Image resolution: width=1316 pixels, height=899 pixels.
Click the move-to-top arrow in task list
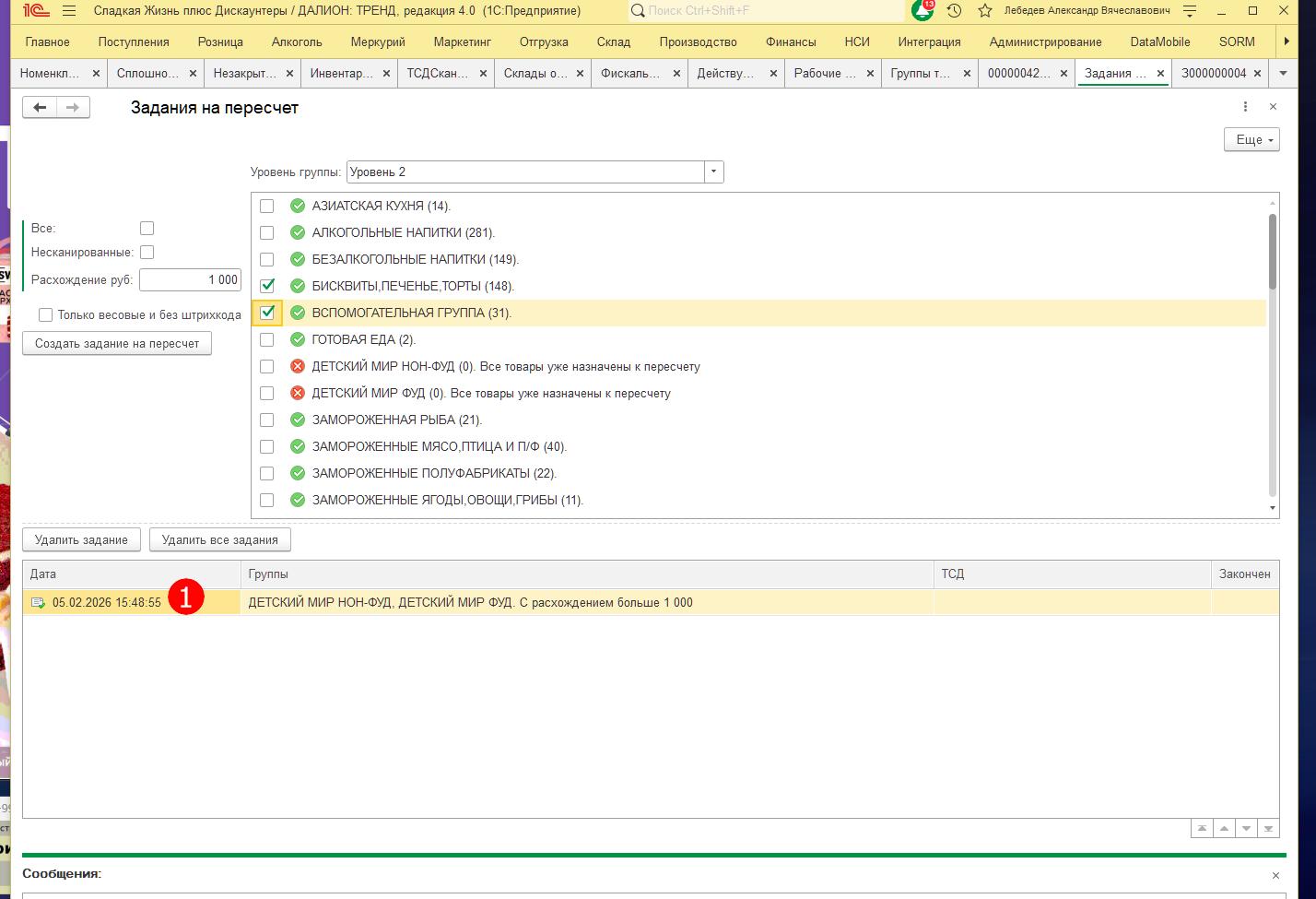[x=1202, y=829]
